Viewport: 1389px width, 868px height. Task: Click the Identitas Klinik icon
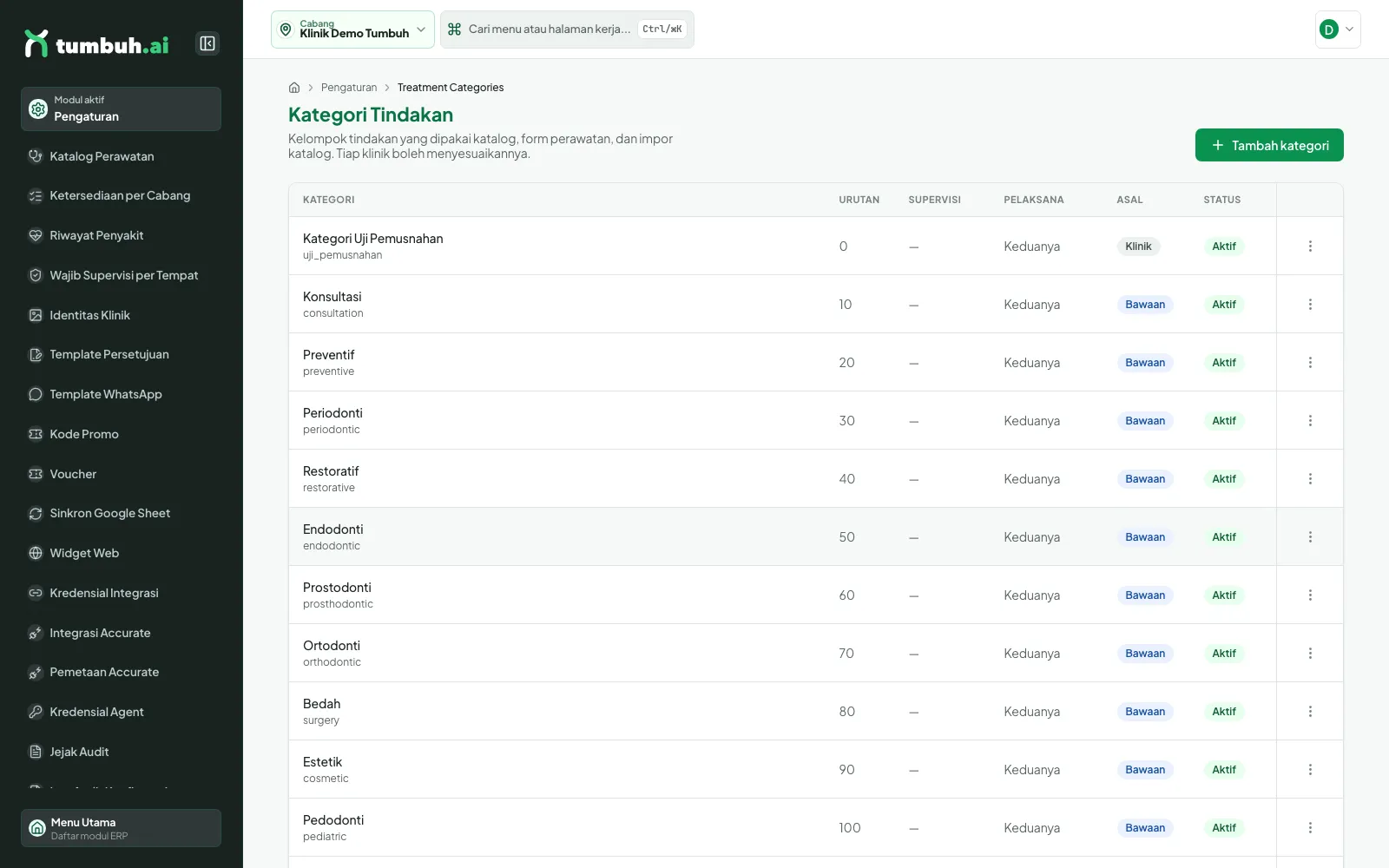tap(36, 315)
